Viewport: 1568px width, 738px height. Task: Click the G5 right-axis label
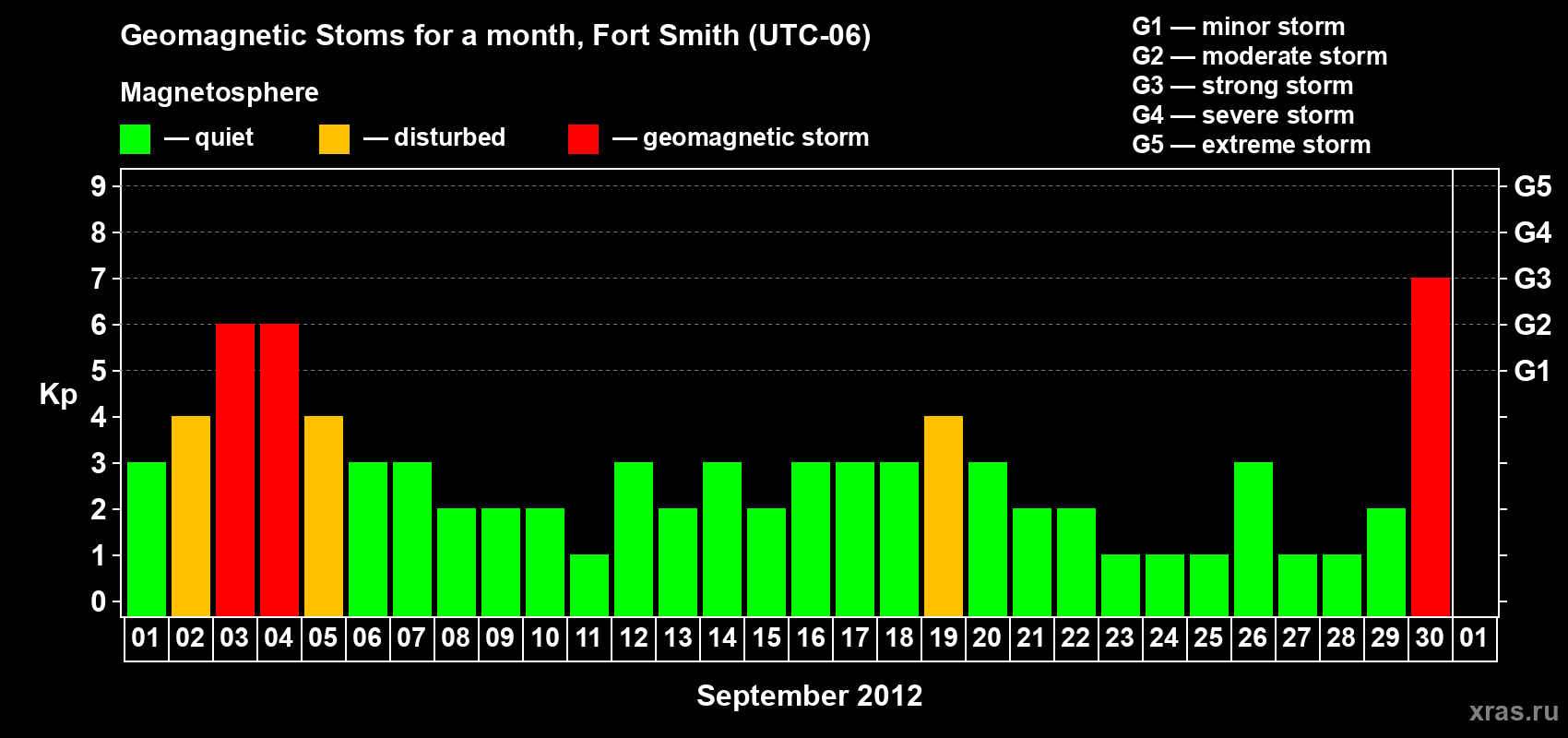click(1532, 186)
